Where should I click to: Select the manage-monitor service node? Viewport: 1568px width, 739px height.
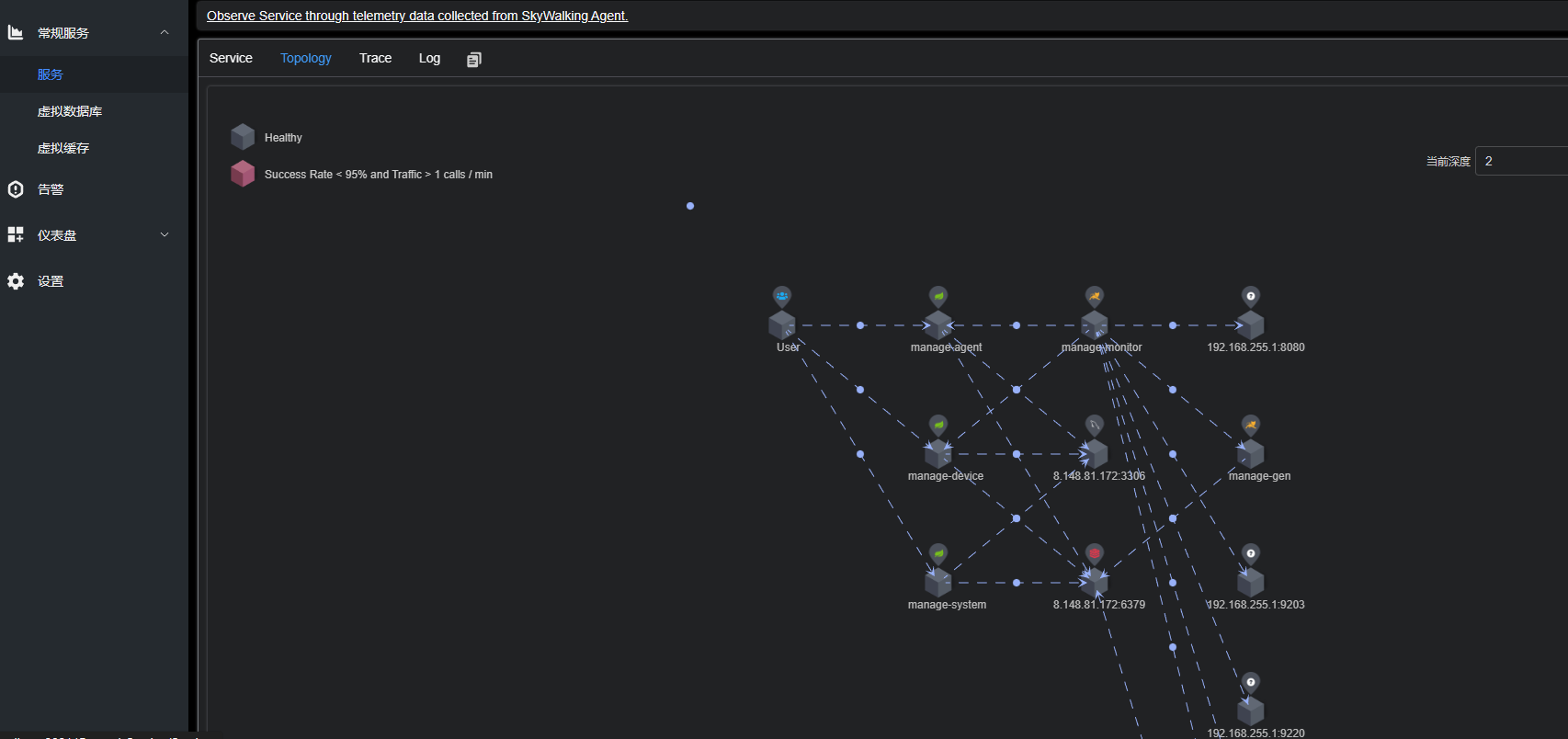[x=1095, y=325]
